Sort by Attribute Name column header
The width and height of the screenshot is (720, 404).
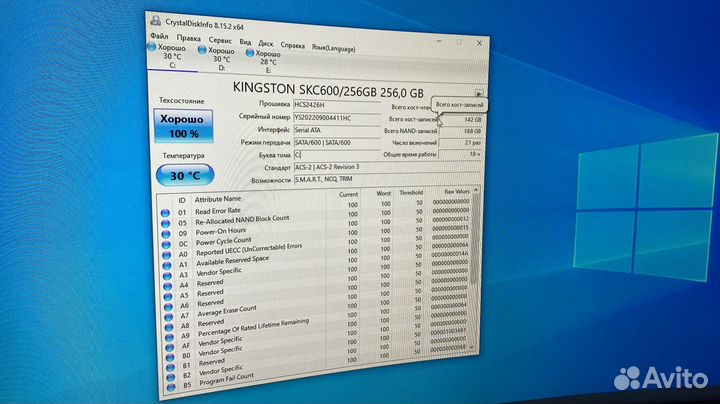tap(218, 199)
